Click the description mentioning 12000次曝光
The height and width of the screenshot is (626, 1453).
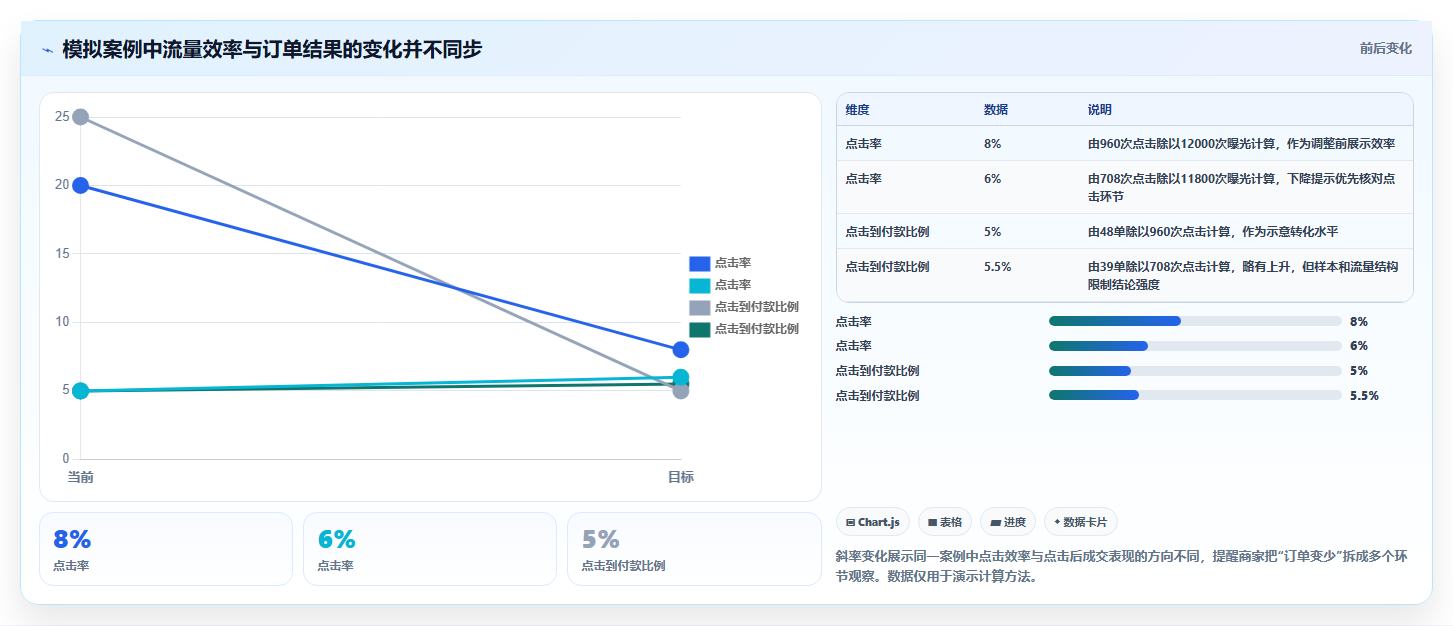(1241, 144)
